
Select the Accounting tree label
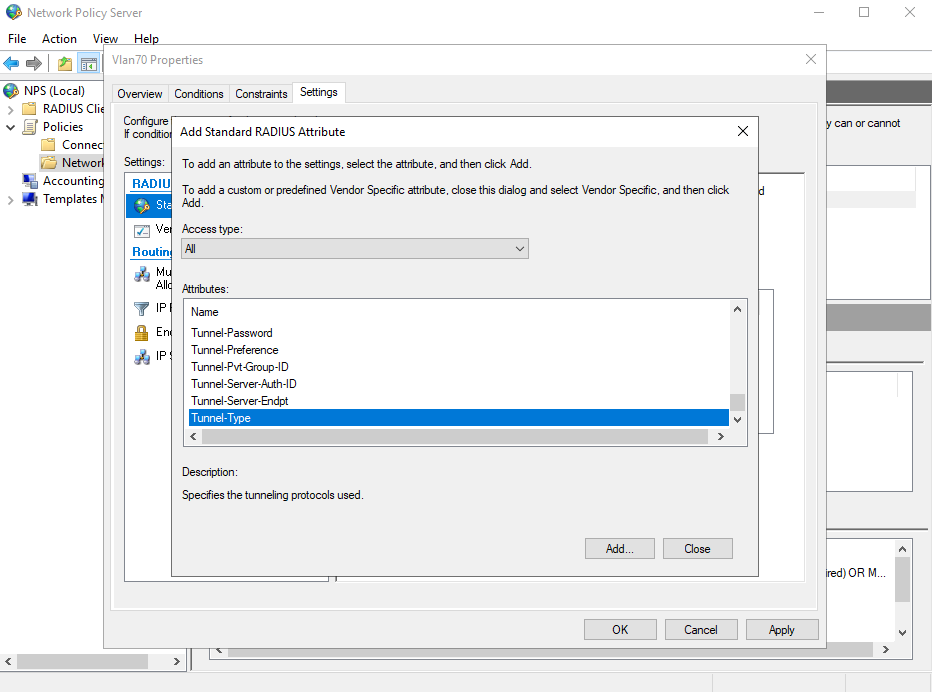click(x=73, y=181)
